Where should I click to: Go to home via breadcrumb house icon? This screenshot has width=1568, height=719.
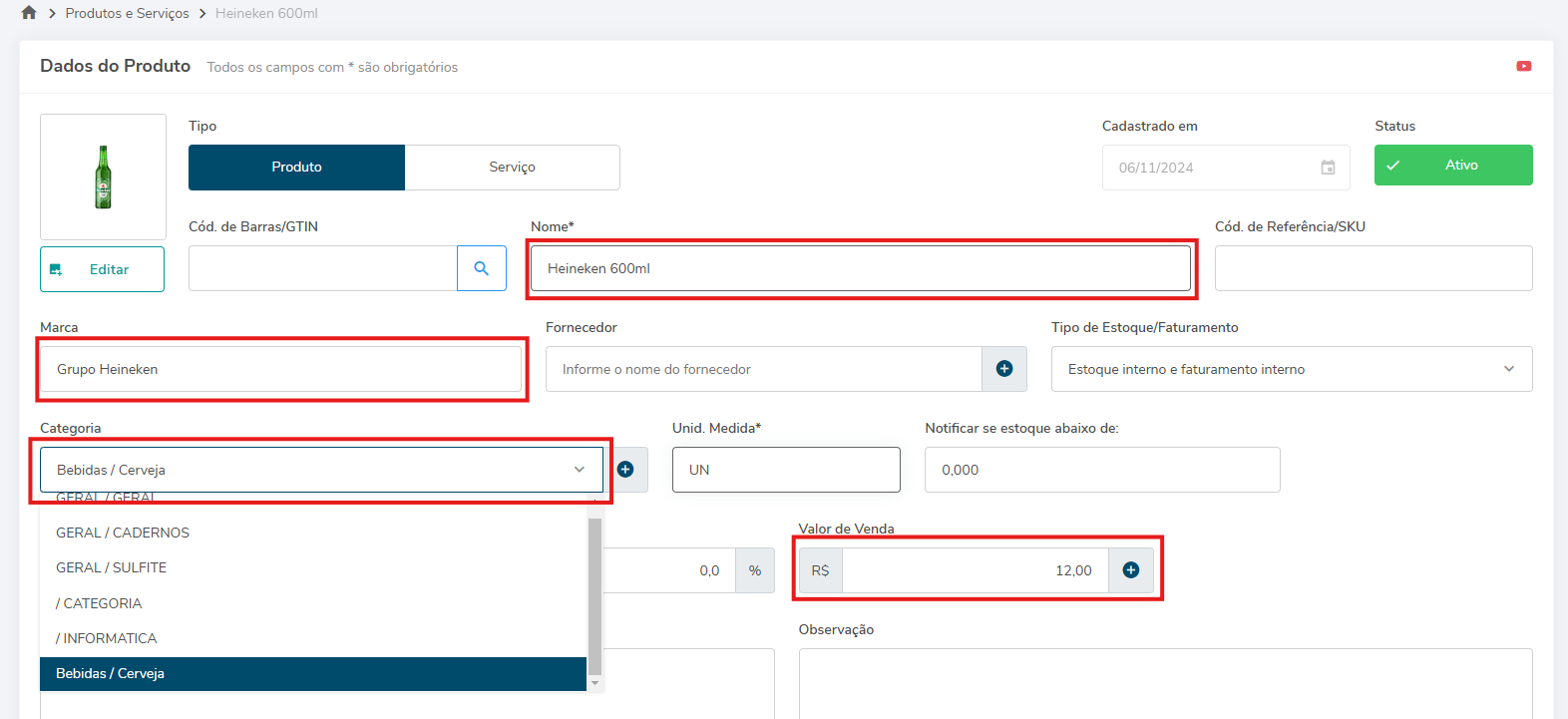29,13
